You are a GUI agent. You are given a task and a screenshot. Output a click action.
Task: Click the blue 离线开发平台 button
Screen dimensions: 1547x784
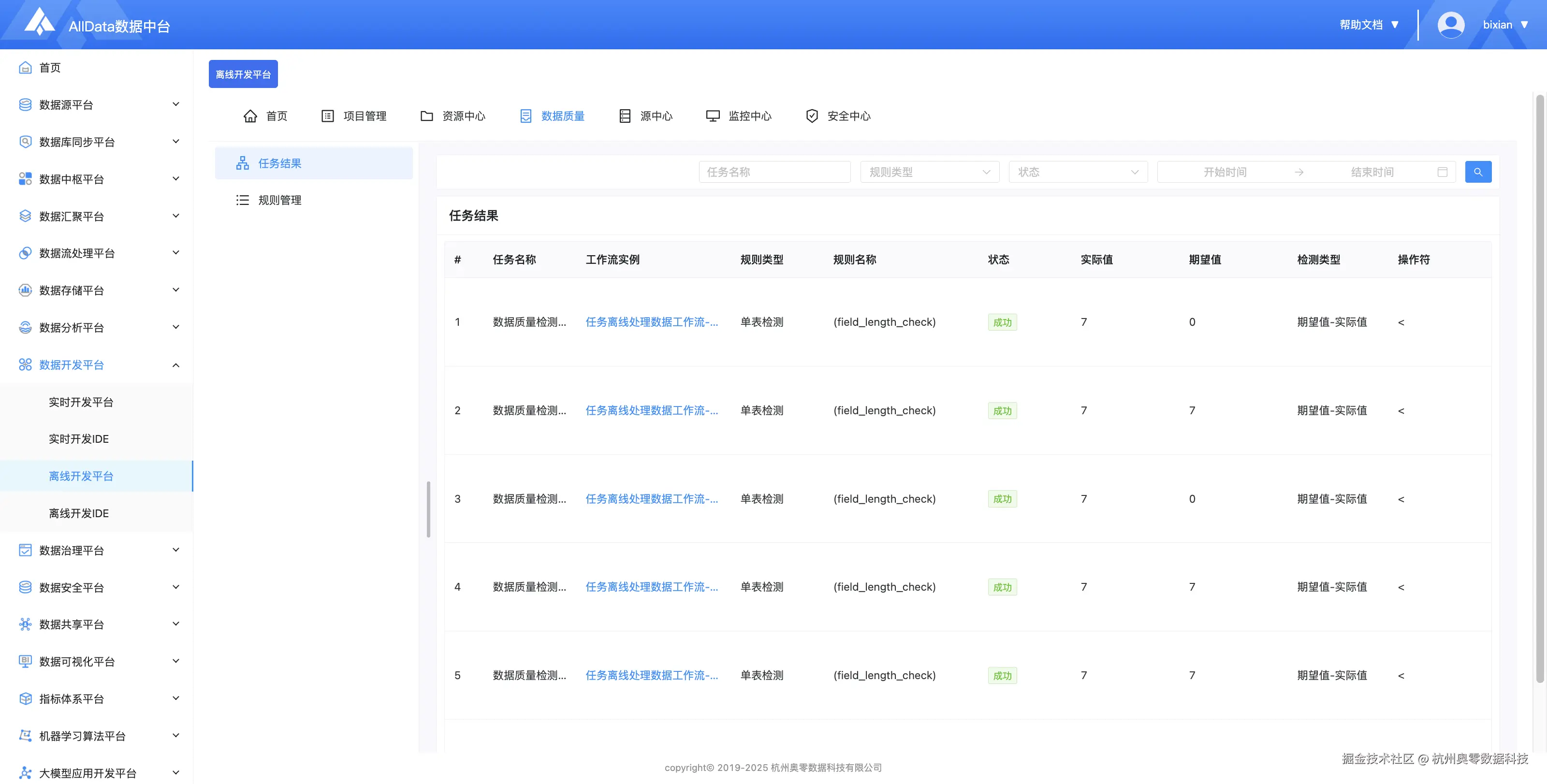click(x=243, y=74)
